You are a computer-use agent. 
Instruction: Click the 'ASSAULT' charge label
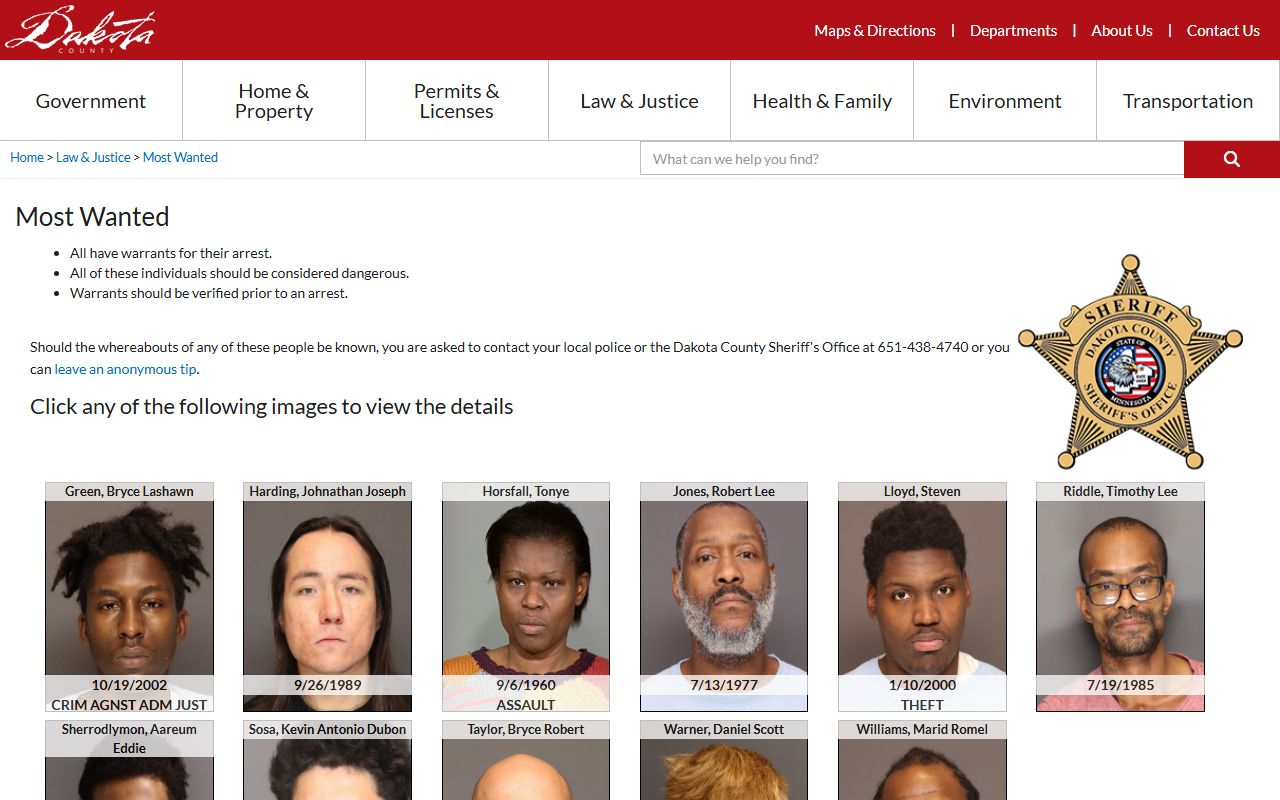click(x=526, y=705)
